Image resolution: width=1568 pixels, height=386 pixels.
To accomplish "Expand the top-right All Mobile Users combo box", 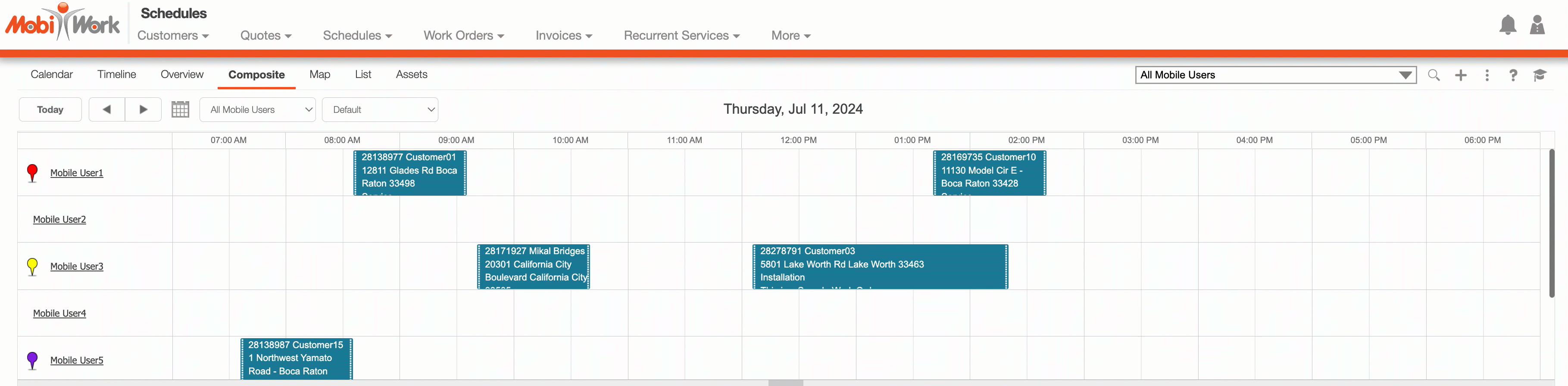I will click(1404, 75).
